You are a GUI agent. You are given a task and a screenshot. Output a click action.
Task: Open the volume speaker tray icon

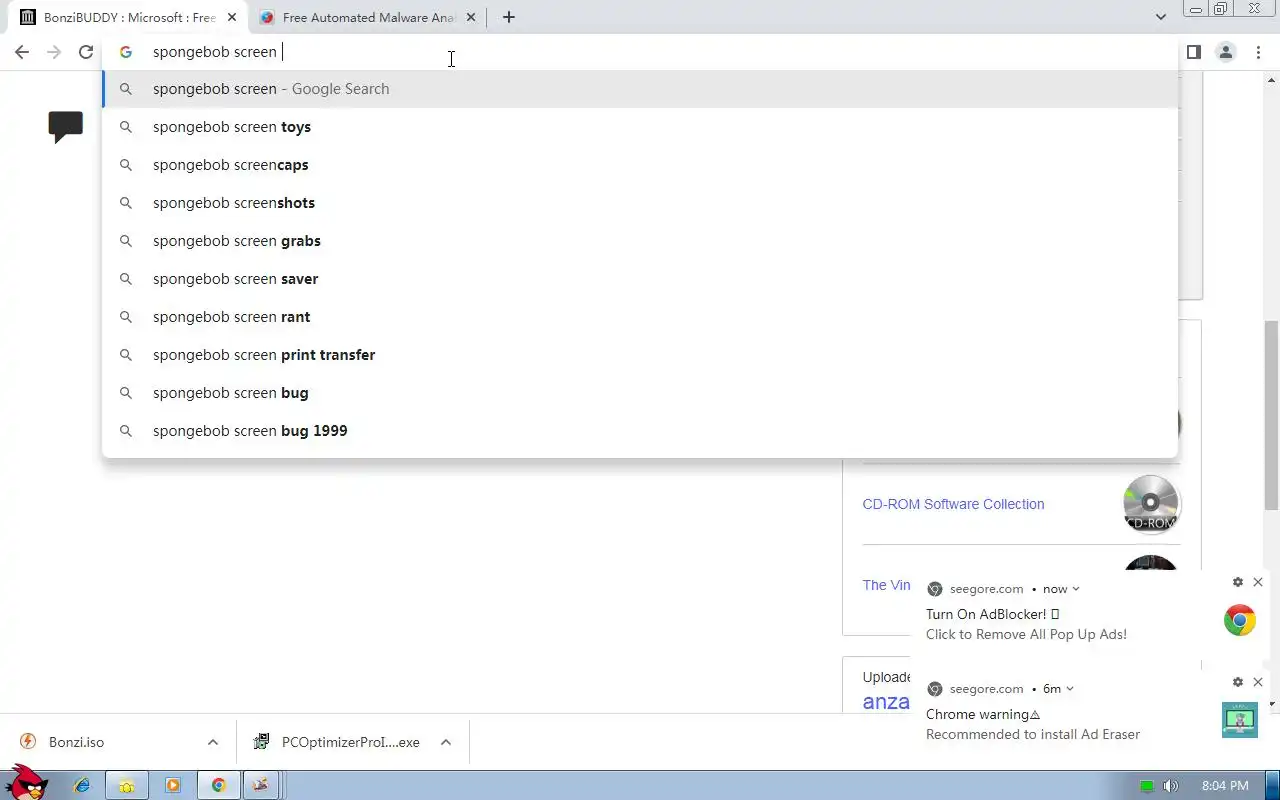point(1171,786)
